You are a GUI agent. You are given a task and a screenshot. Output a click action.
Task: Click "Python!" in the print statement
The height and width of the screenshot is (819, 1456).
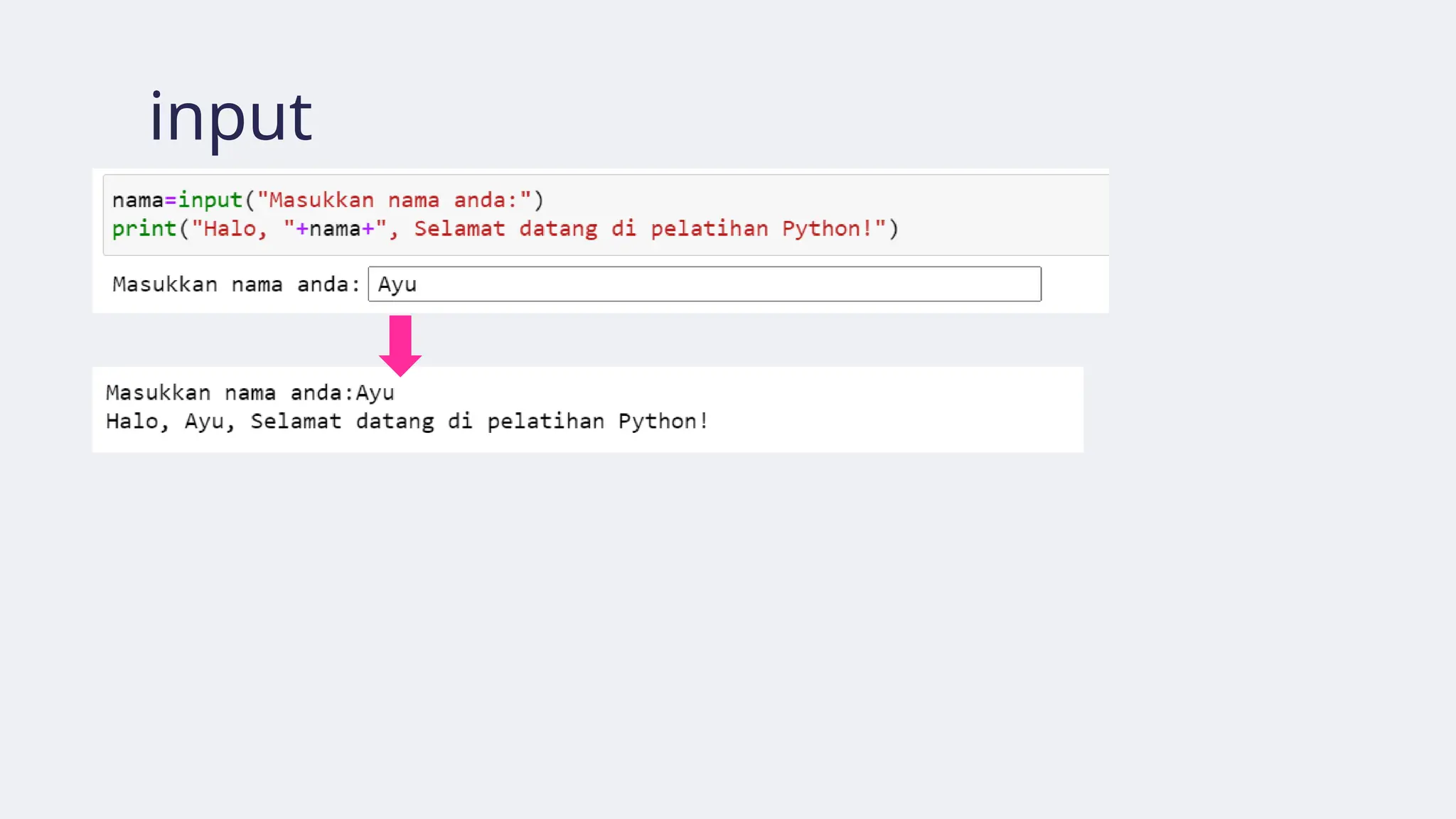(x=827, y=229)
